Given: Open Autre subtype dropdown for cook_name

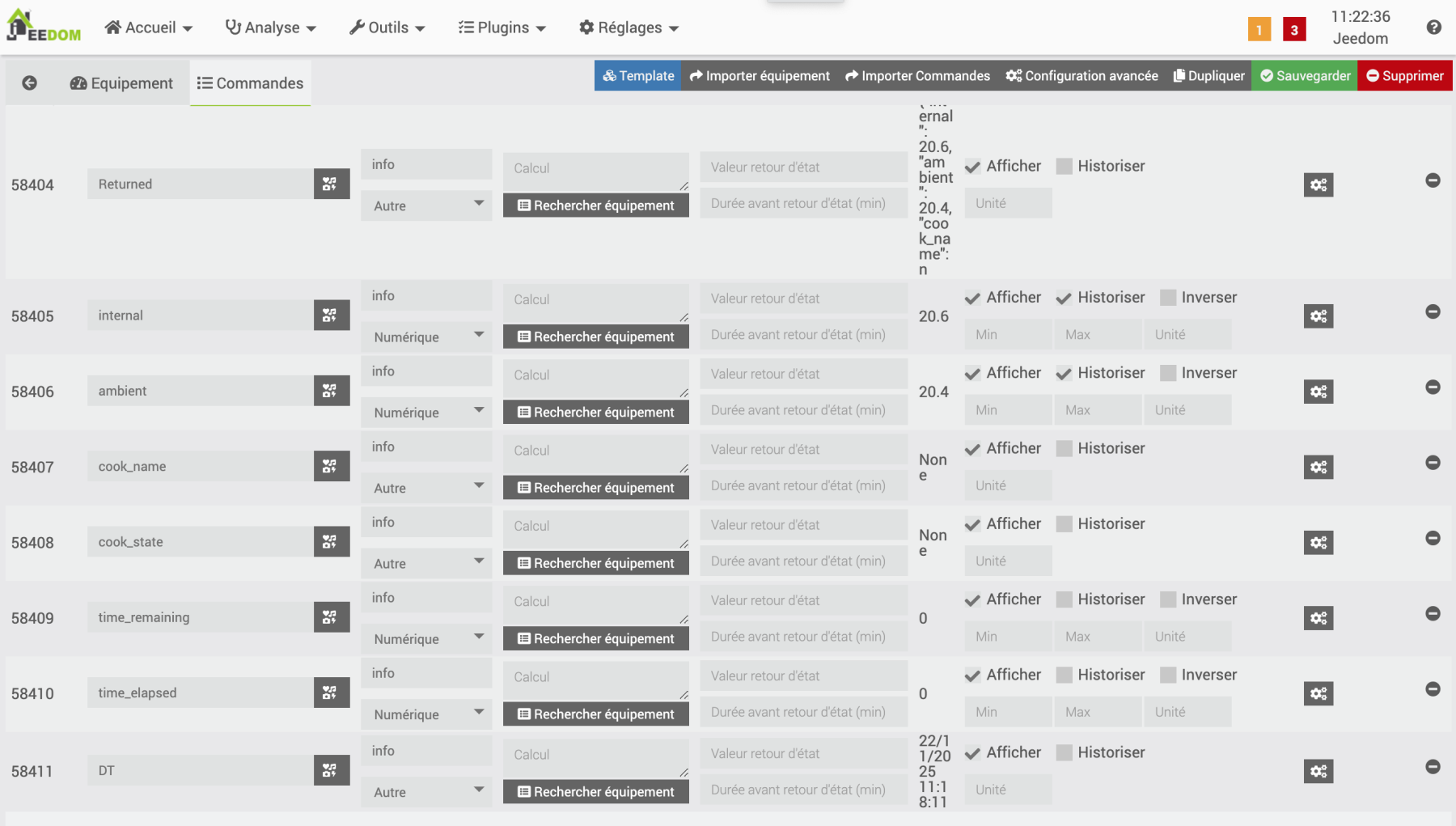Looking at the screenshot, I should click(x=426, y=488).
